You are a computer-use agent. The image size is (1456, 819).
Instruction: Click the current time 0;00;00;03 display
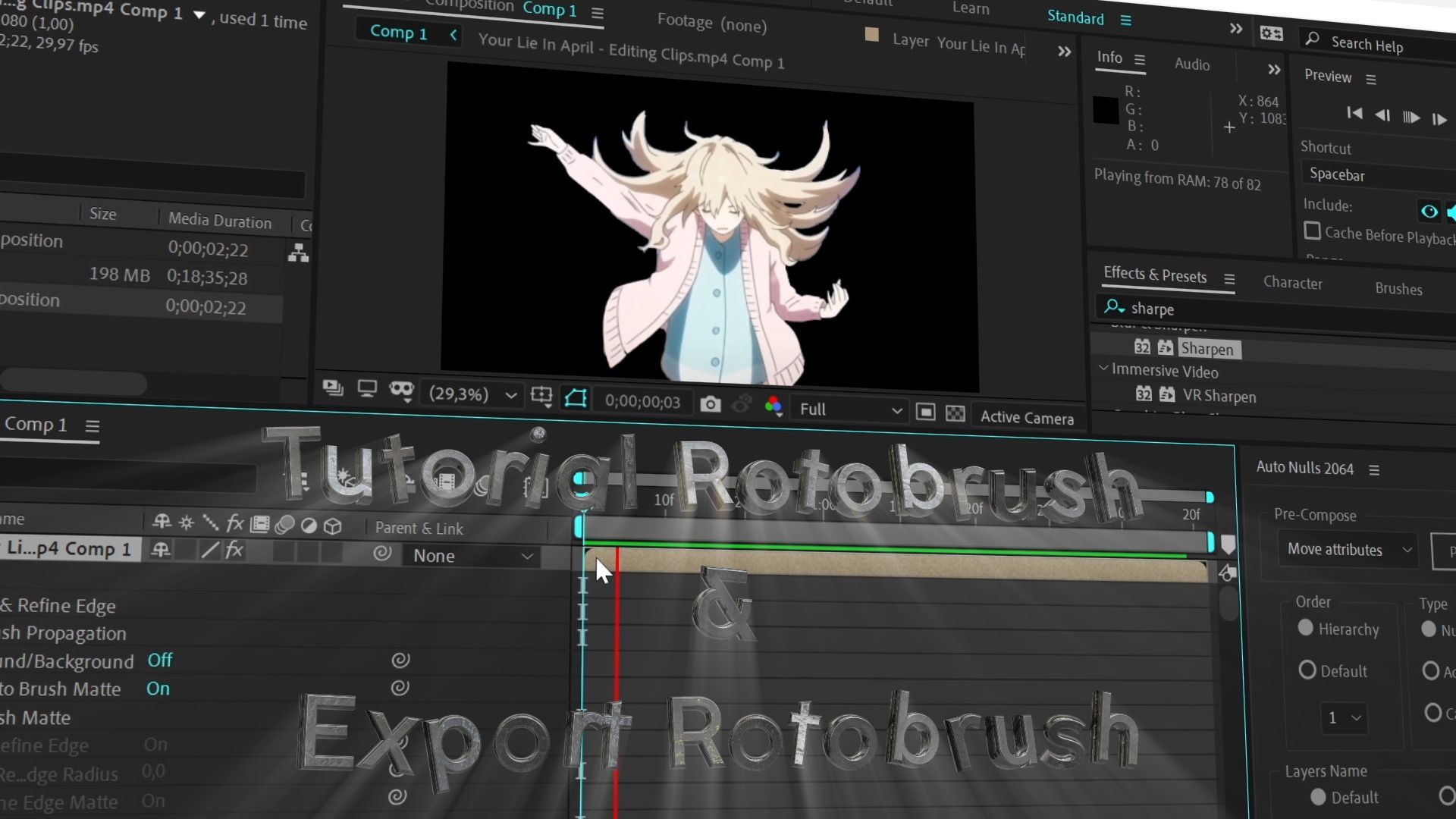(x=642, y=401)
